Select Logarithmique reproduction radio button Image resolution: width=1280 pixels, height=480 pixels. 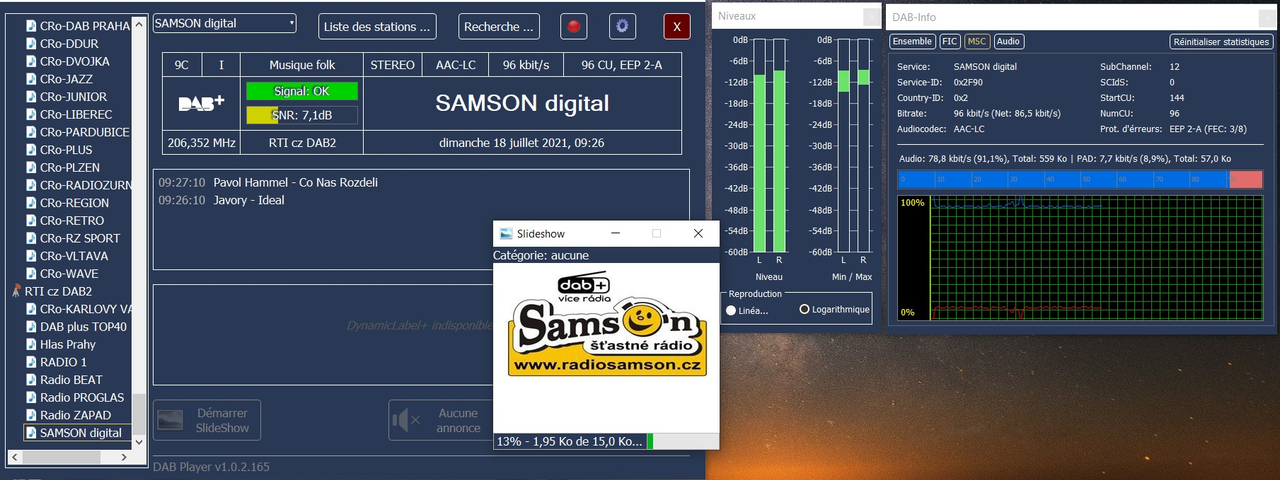point(805,310)
